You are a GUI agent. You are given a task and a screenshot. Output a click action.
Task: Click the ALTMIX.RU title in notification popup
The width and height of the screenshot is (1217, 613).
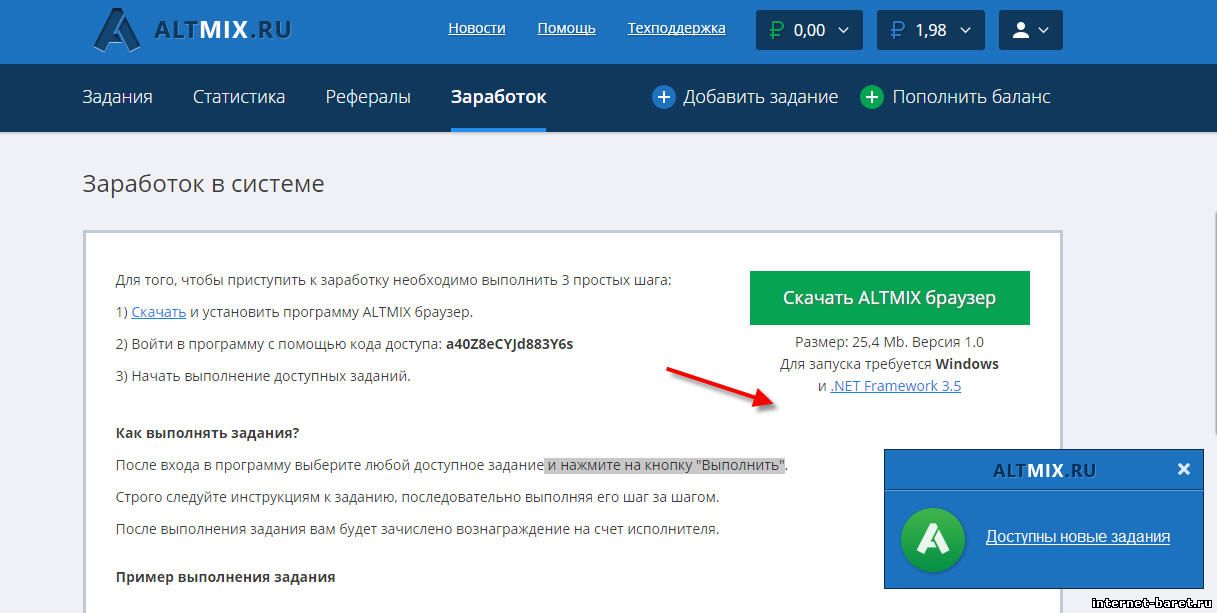[x=1044, y=469]
